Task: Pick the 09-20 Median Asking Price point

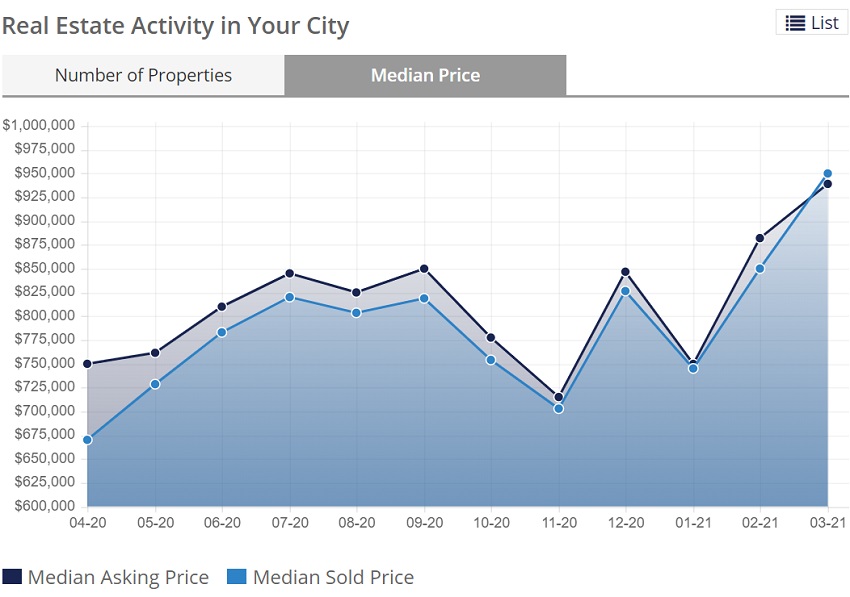Action: click(x=424, y=269)
